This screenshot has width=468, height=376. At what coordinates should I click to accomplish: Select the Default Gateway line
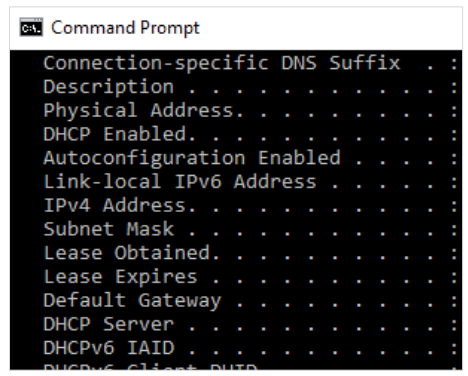coord(250,301)
